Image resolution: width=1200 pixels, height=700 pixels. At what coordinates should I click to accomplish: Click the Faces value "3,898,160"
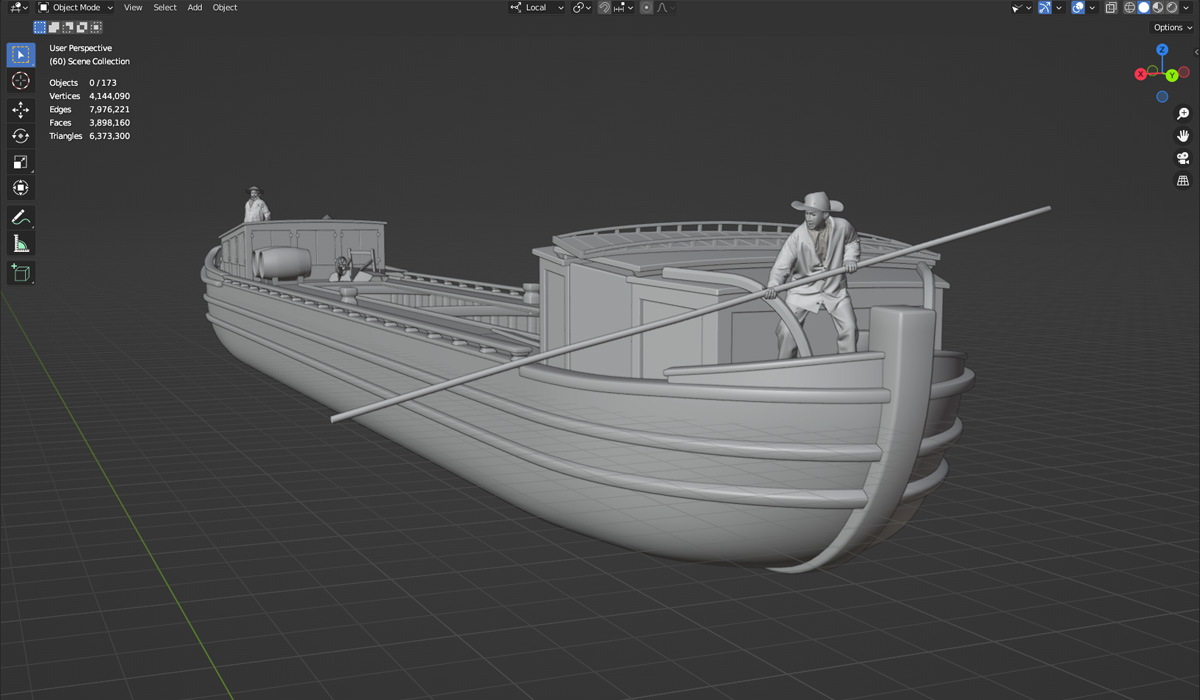(110, 123)
